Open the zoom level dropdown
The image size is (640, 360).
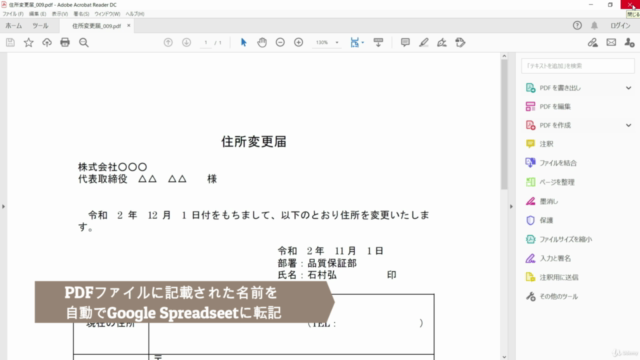[x=337, y=42]
